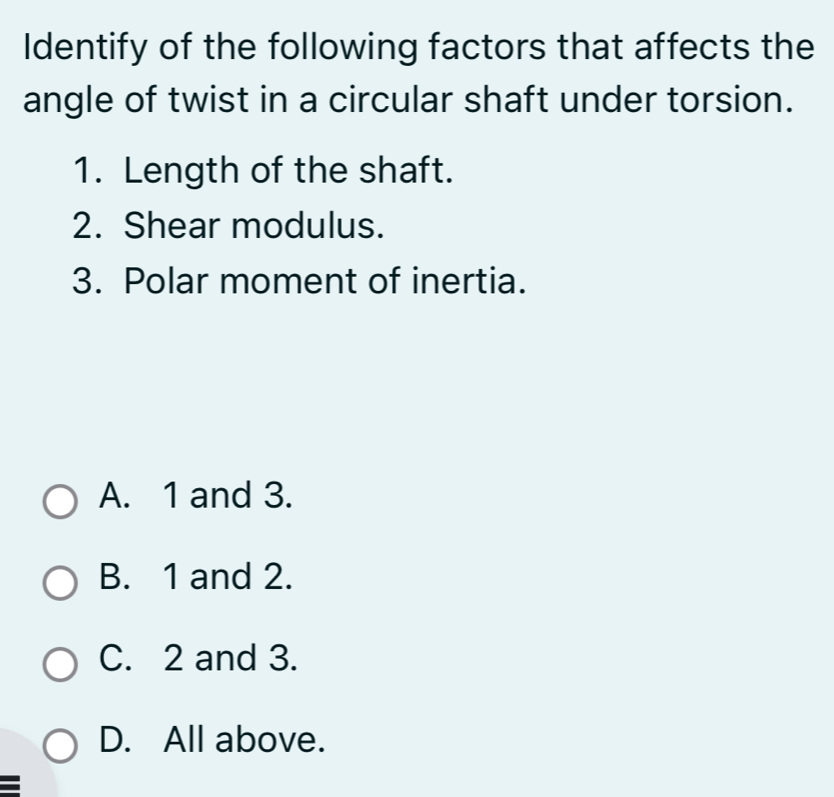The width and height of the screenshot is (834, 797).
Task: Click the letter "C." option label
Action: pos(118,658)
